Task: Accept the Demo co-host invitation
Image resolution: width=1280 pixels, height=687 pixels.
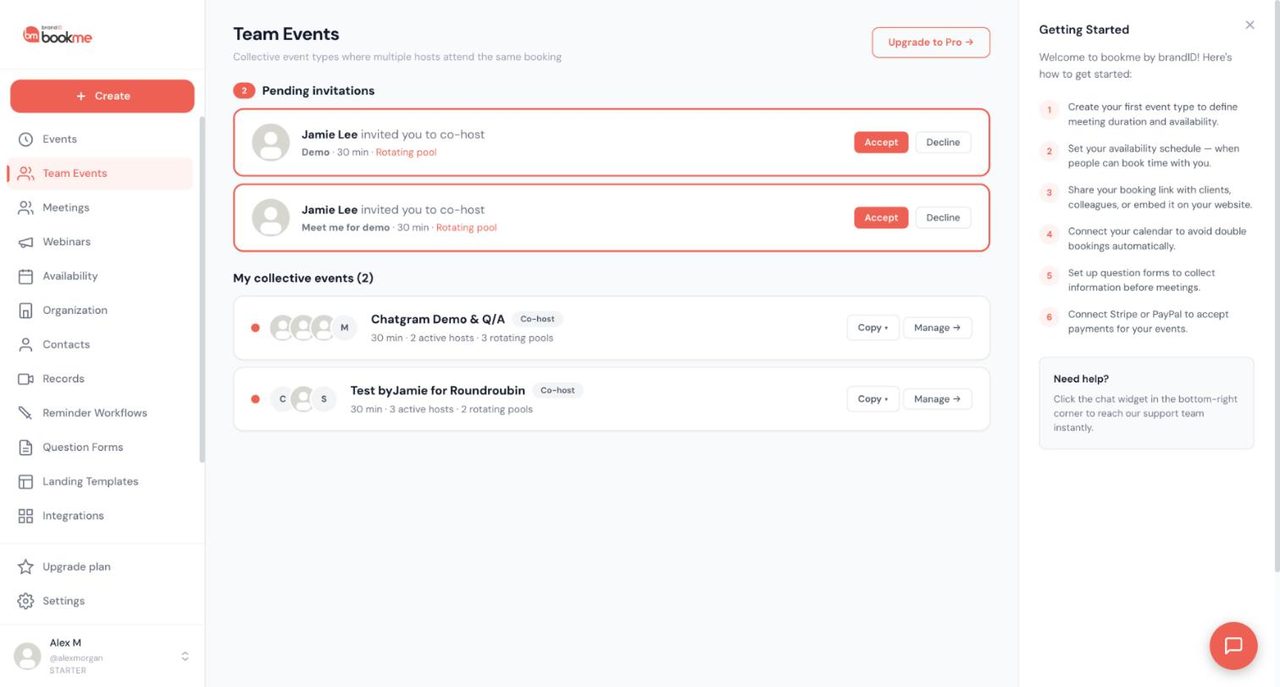Action: (x=881, y=142)
